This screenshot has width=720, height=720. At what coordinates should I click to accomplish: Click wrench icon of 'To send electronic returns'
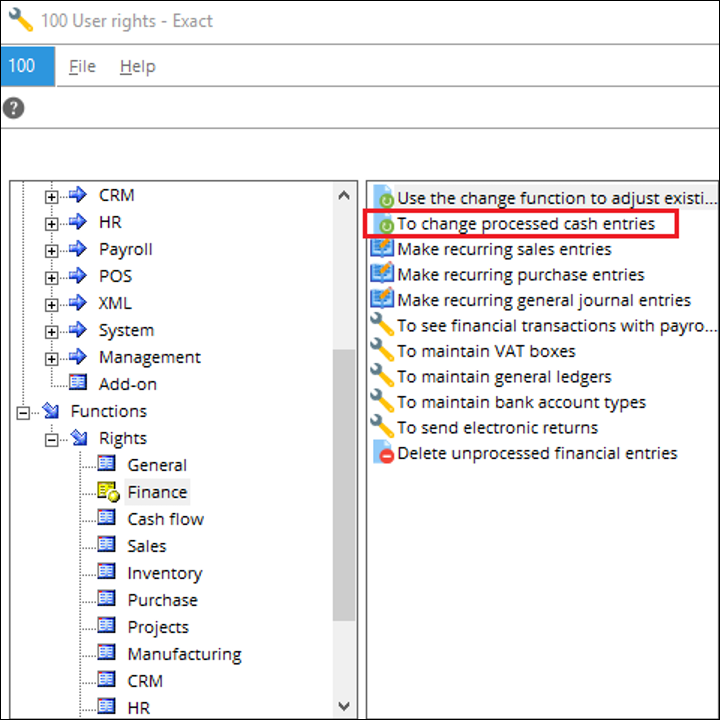tap(382, 427)
